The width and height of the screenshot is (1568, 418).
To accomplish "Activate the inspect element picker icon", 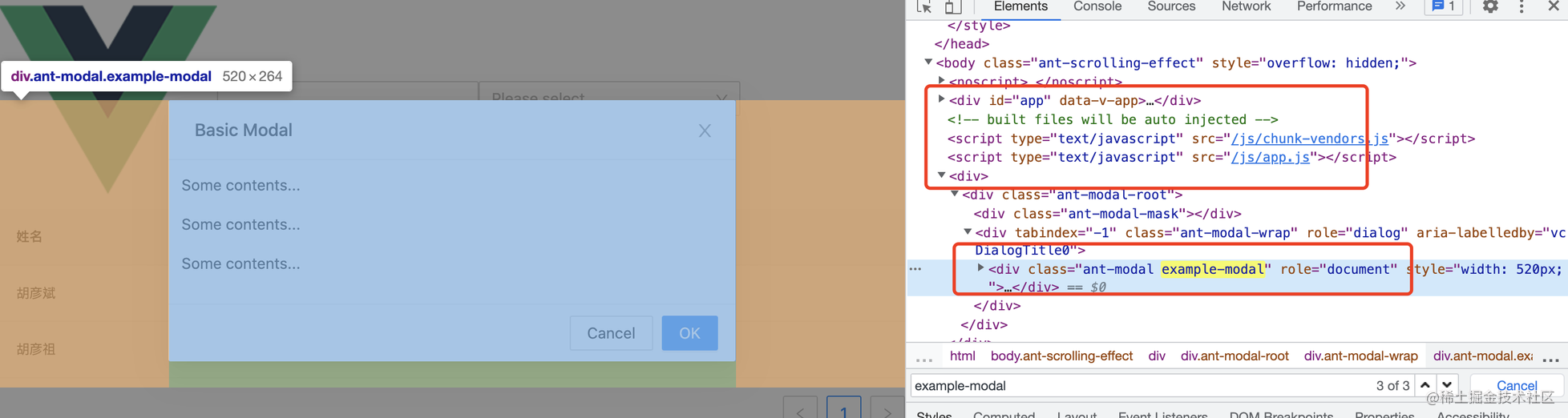I will 924,6.
